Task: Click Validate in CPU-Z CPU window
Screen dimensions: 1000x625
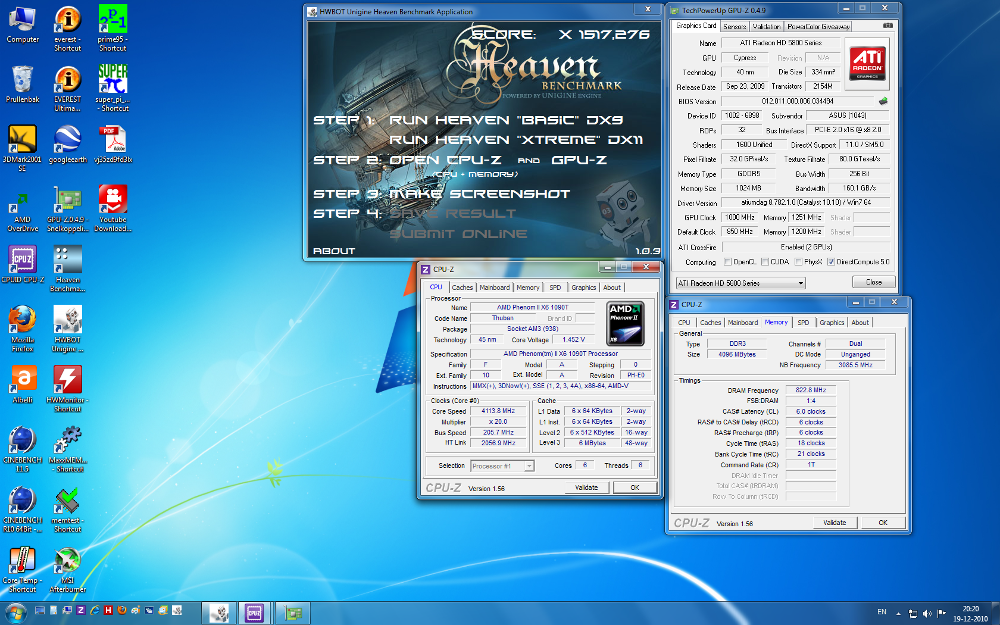Action: [586, 488]
